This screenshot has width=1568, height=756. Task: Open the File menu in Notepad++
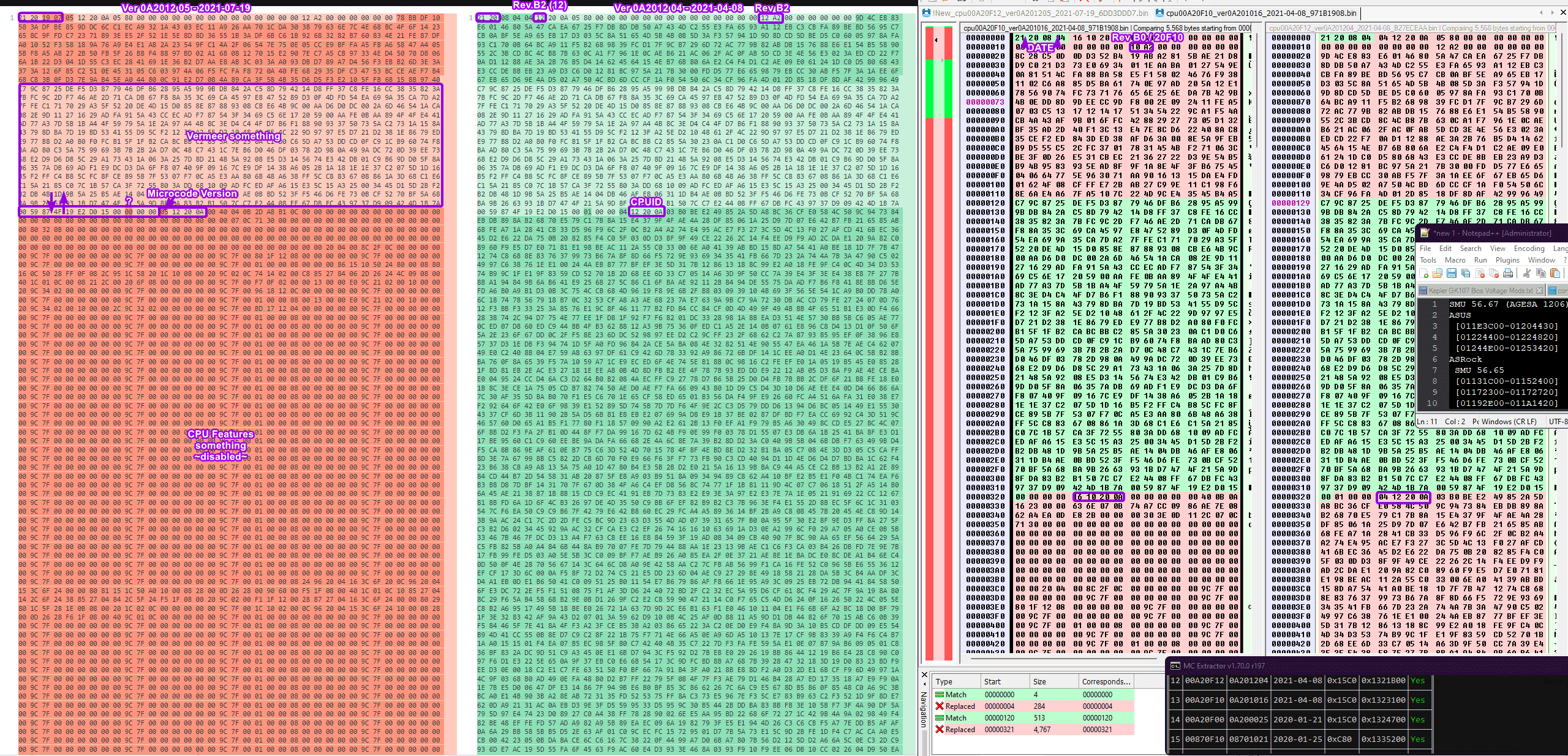tap(1425, 249)
